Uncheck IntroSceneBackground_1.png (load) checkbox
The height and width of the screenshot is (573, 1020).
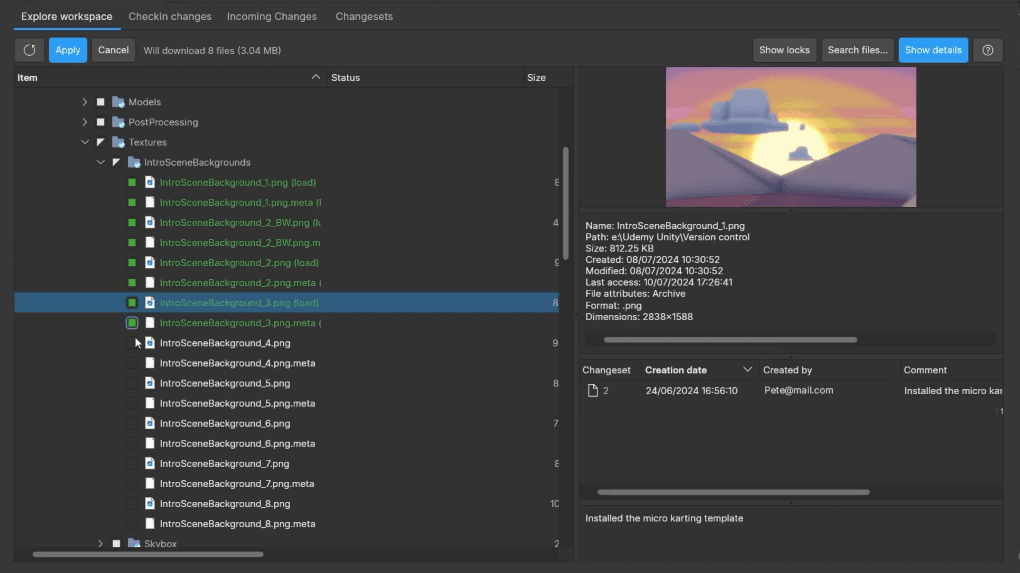(x=132, y=183)
